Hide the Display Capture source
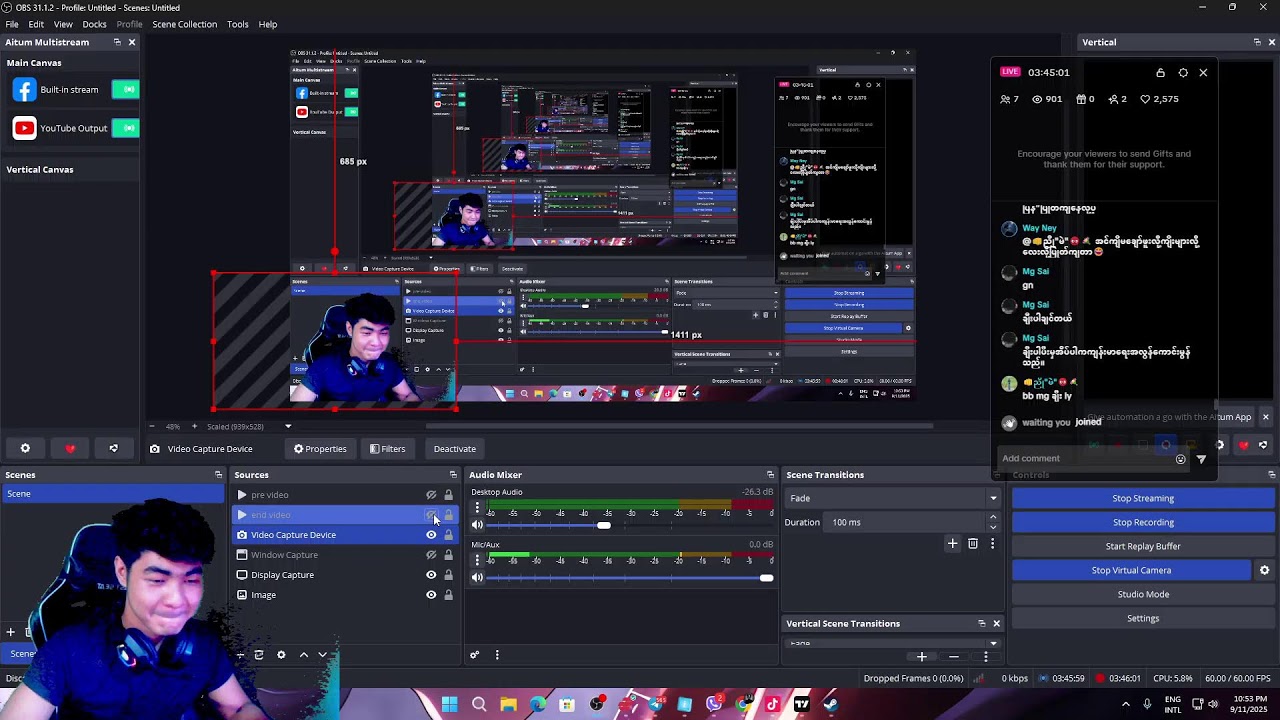1280x720 pixels. pos(431,575)
